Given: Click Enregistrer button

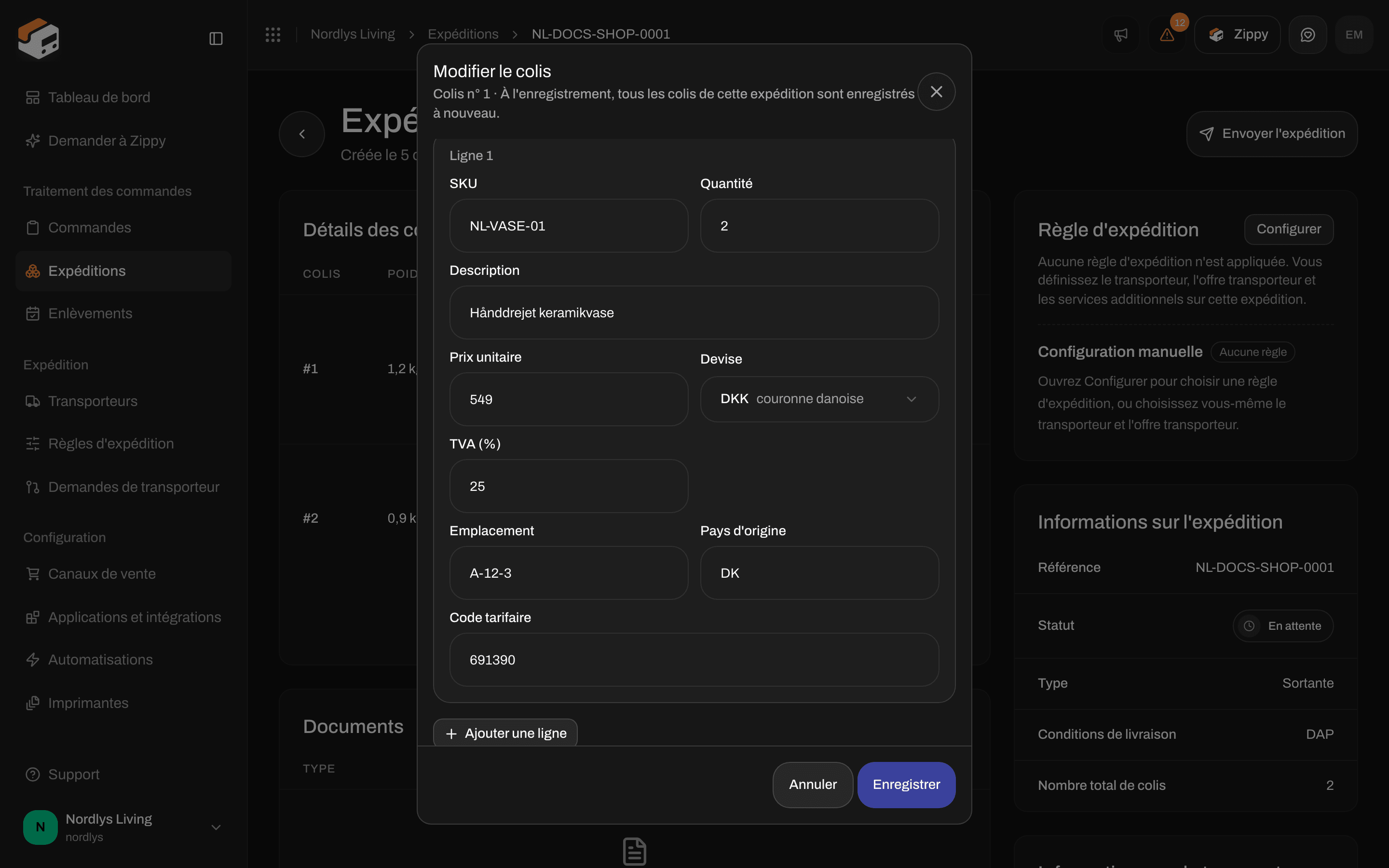Looking at the screenshot, I should pos(906,785).
